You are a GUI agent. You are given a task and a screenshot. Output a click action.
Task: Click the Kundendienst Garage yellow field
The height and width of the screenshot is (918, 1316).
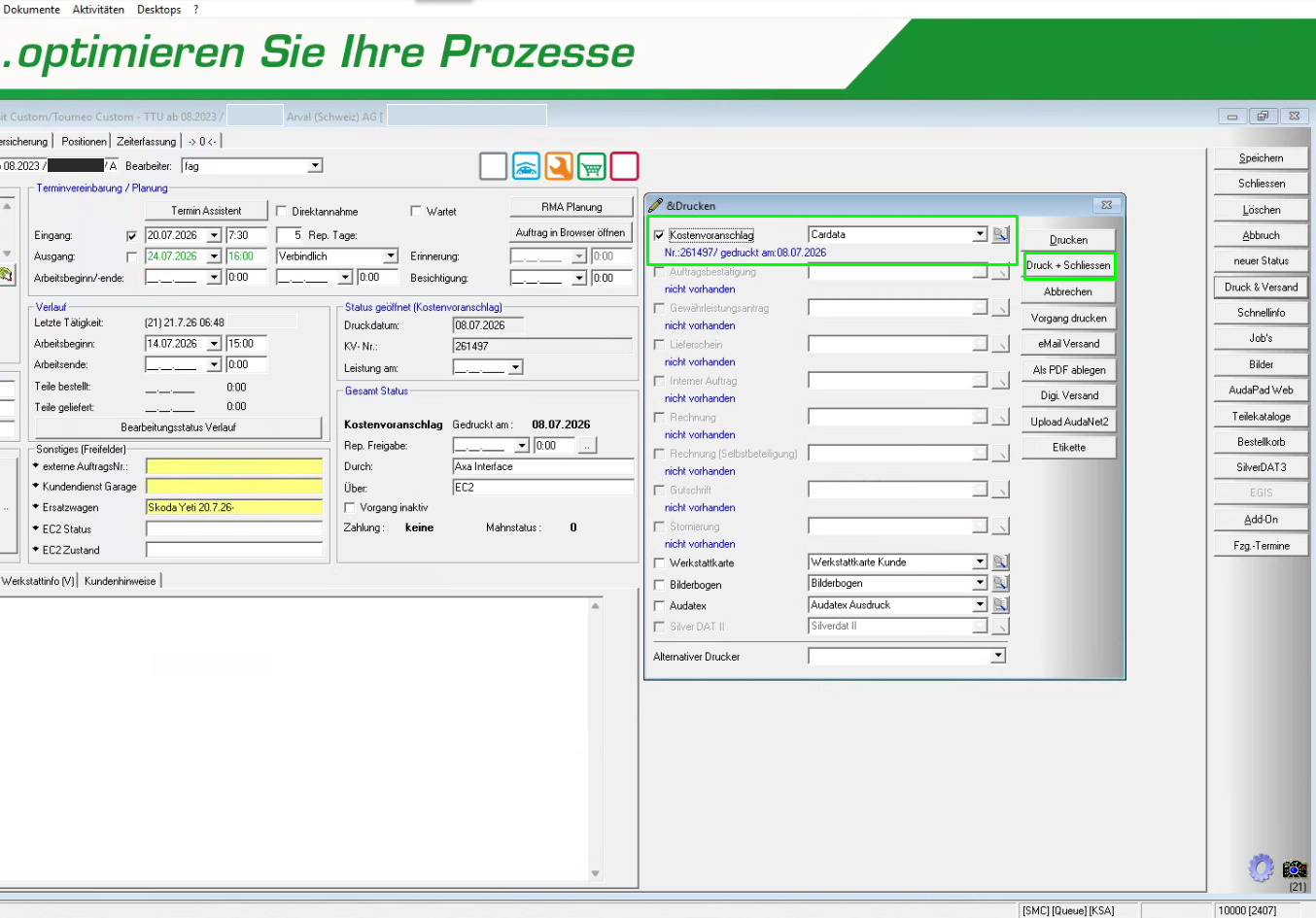[233, 486]
